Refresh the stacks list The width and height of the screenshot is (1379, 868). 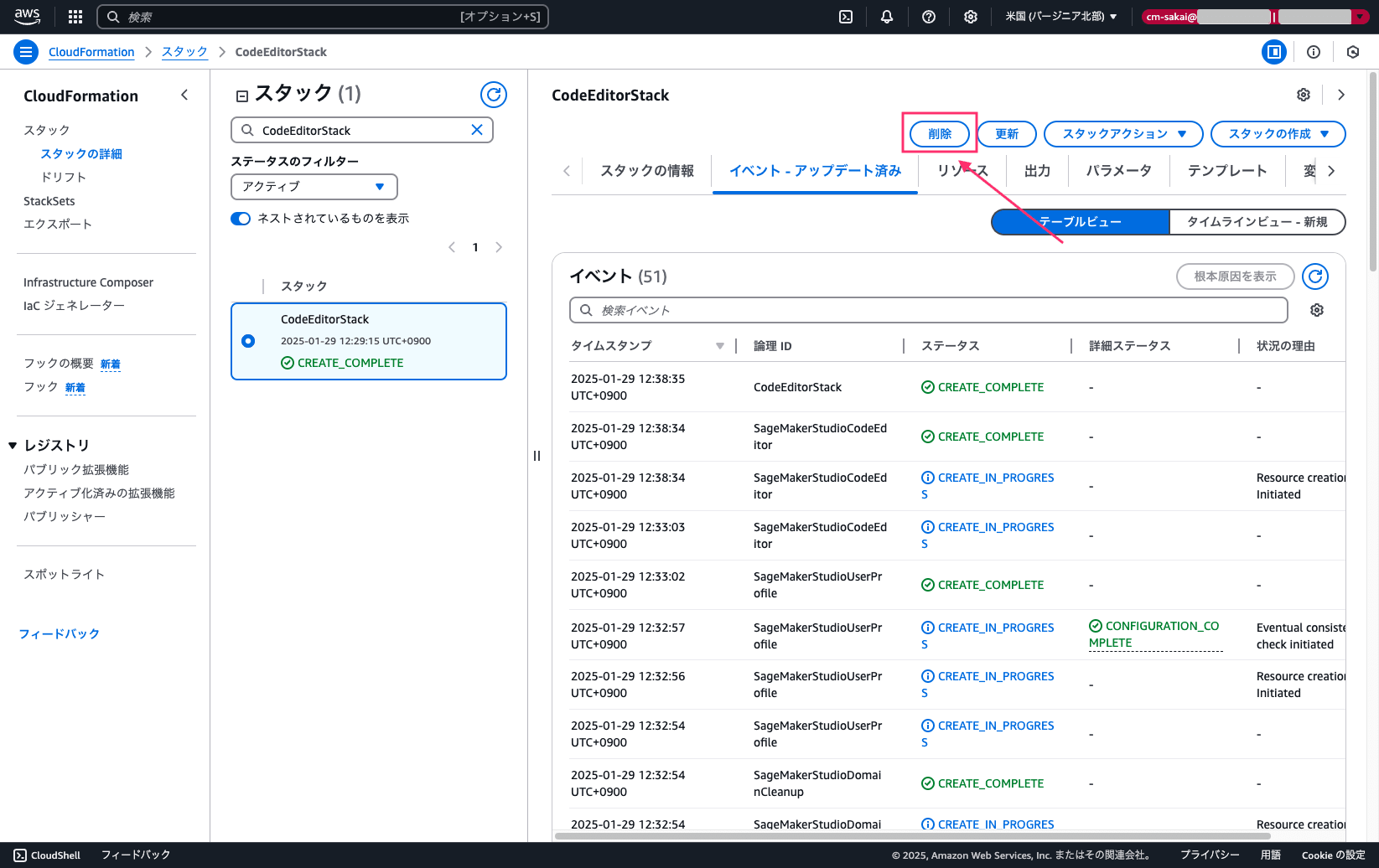tap(494, 95)
